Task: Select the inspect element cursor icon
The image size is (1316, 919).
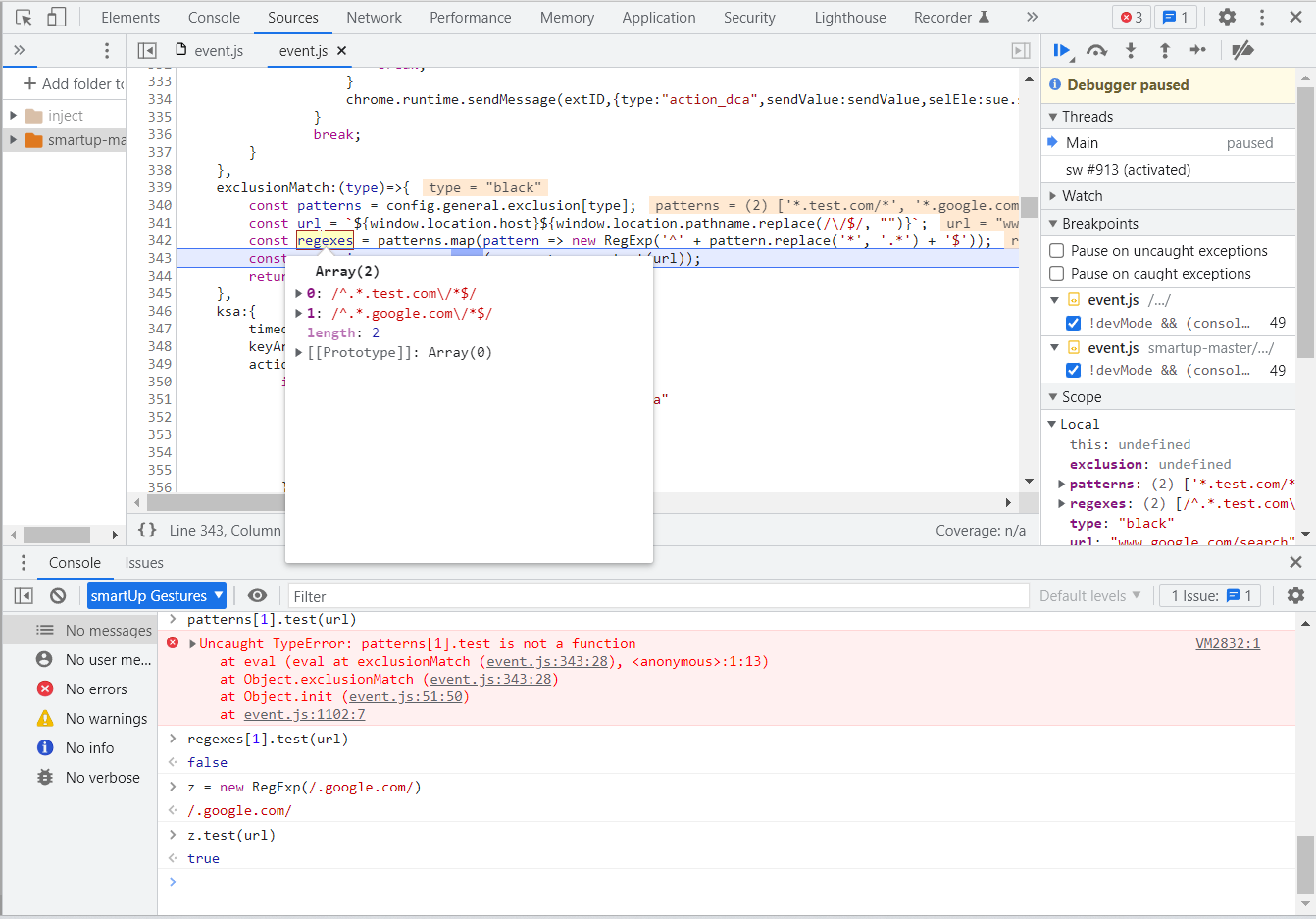Action: 22,17
